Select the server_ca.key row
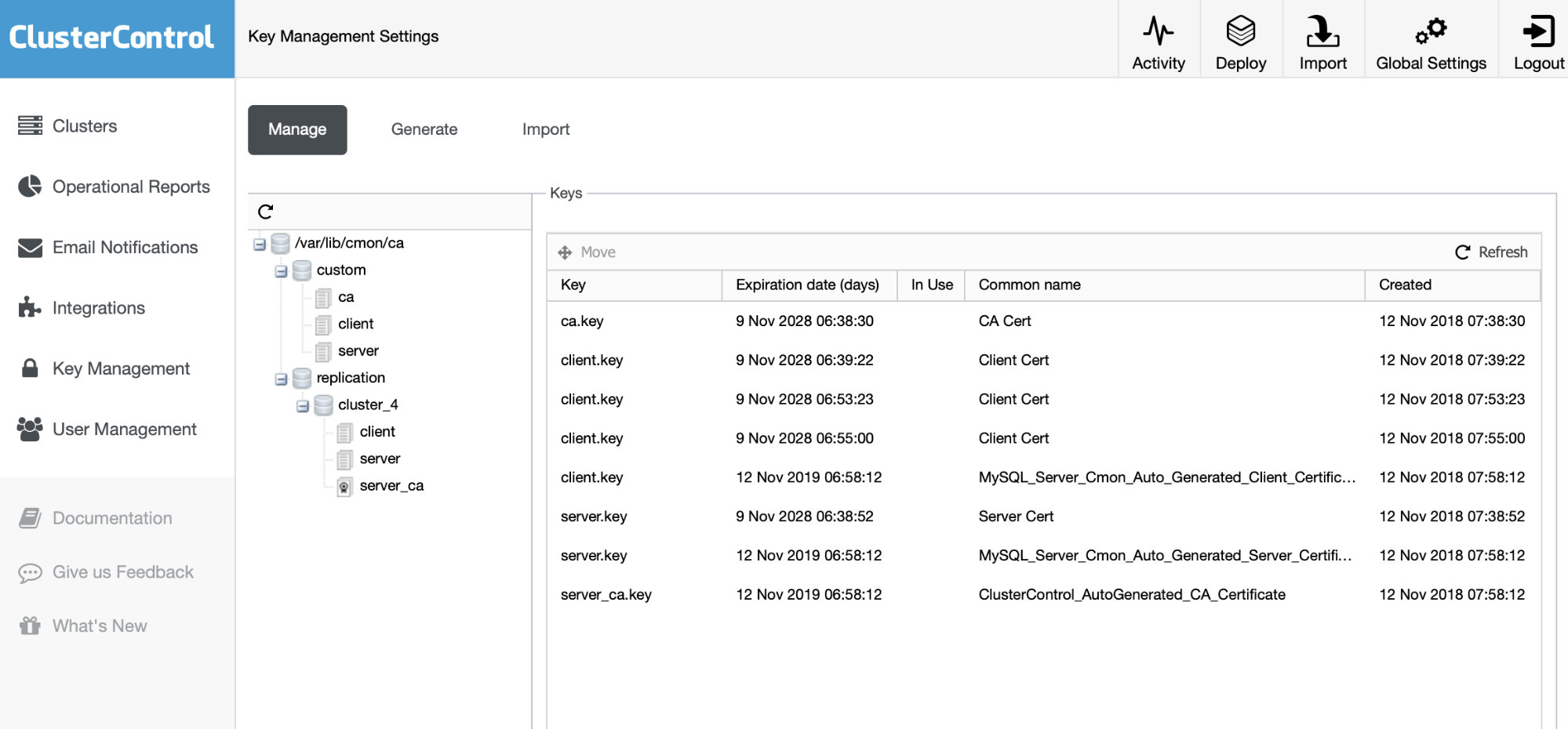This screenshot has height=729, width=1568. click(1044, 594)
